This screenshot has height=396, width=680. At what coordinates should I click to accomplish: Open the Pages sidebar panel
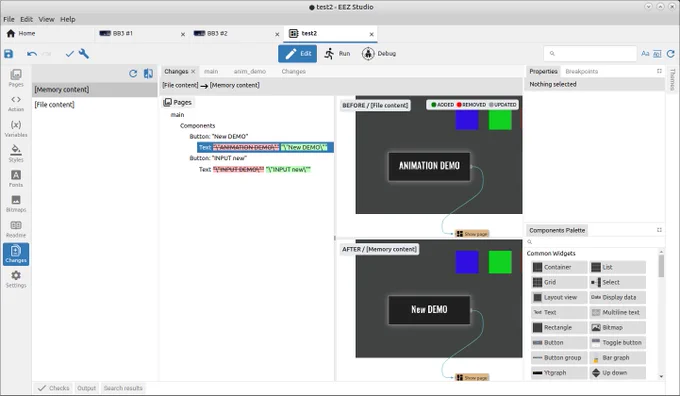click(x=16, y=78)
